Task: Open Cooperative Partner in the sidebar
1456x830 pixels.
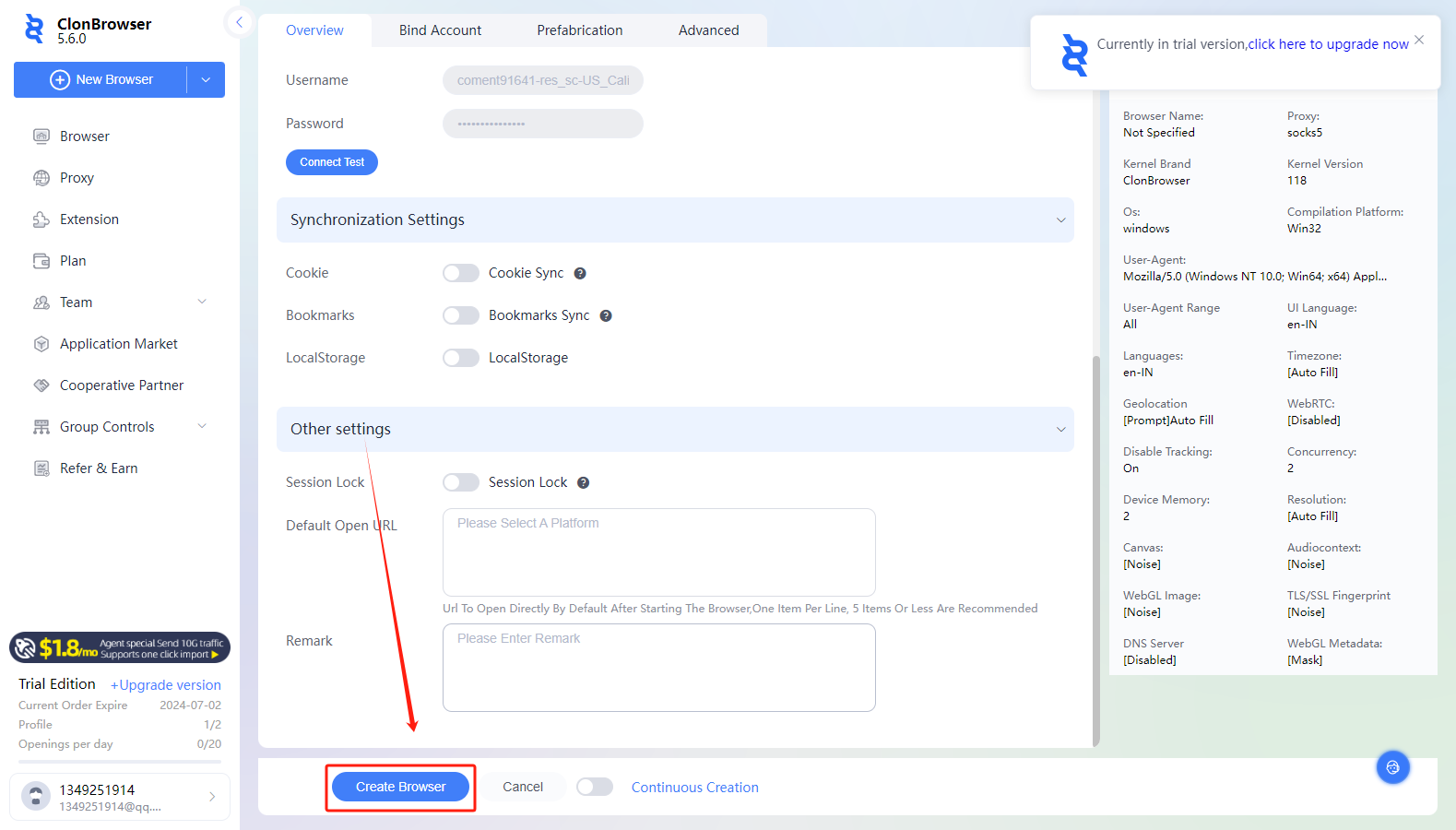Action: click(120, 385)
